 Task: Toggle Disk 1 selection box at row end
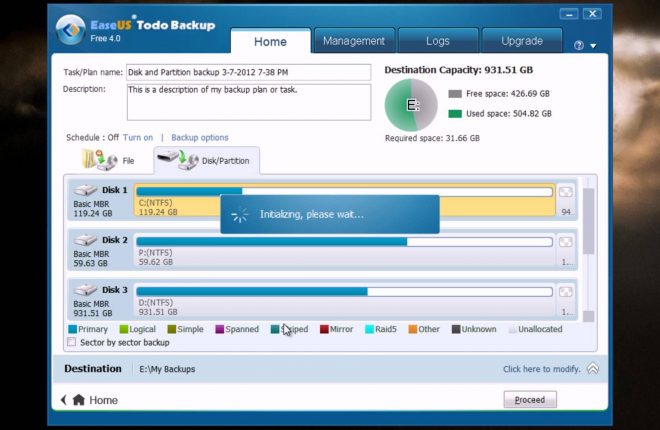566,192
